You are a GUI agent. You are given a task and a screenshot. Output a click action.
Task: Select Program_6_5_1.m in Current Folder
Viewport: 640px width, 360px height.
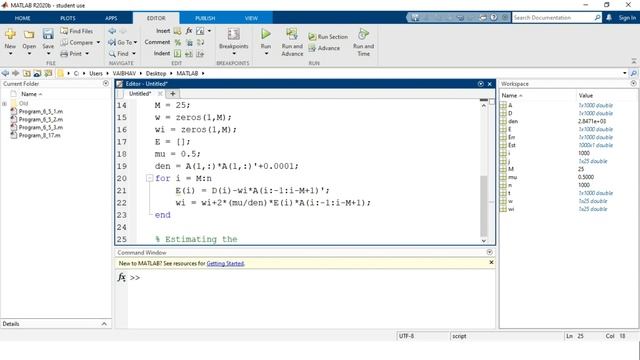click(40, 111)
